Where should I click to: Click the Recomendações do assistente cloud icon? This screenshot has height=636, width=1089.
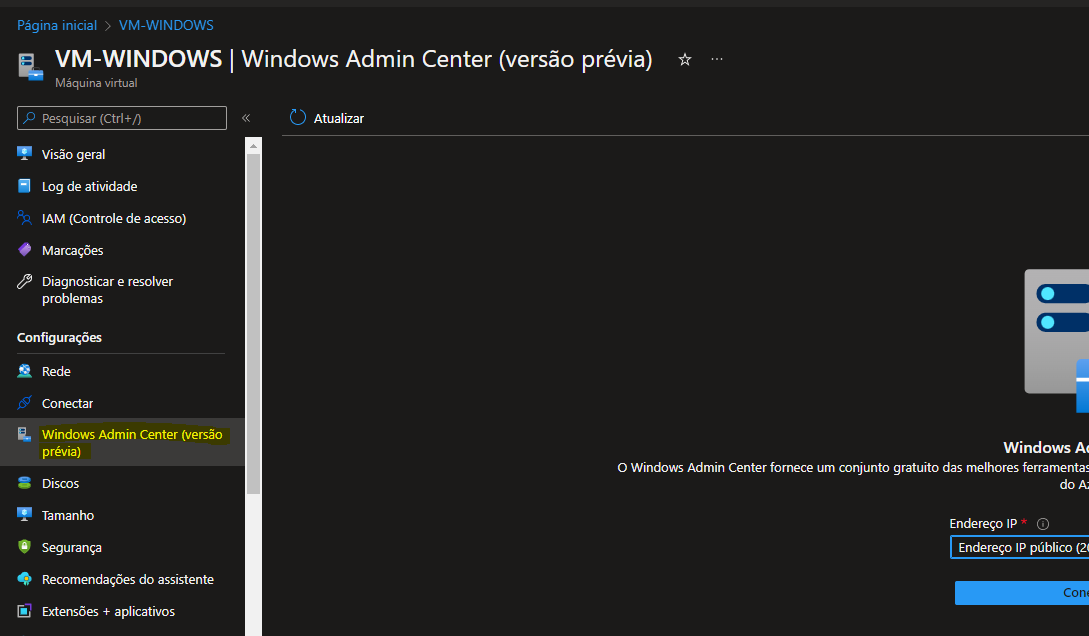point(24,578)
